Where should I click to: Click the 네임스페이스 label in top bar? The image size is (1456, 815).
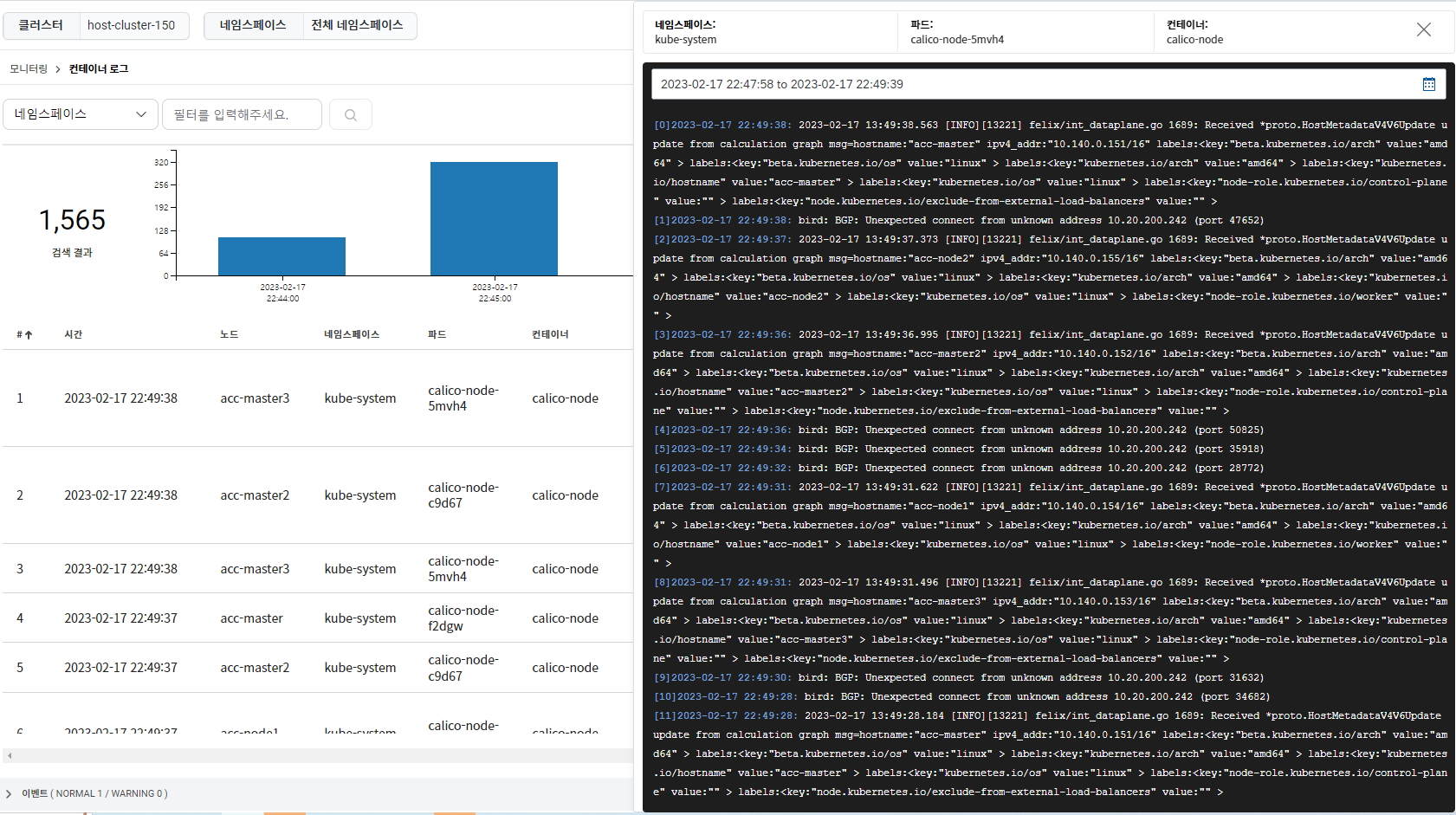point(253,25)
